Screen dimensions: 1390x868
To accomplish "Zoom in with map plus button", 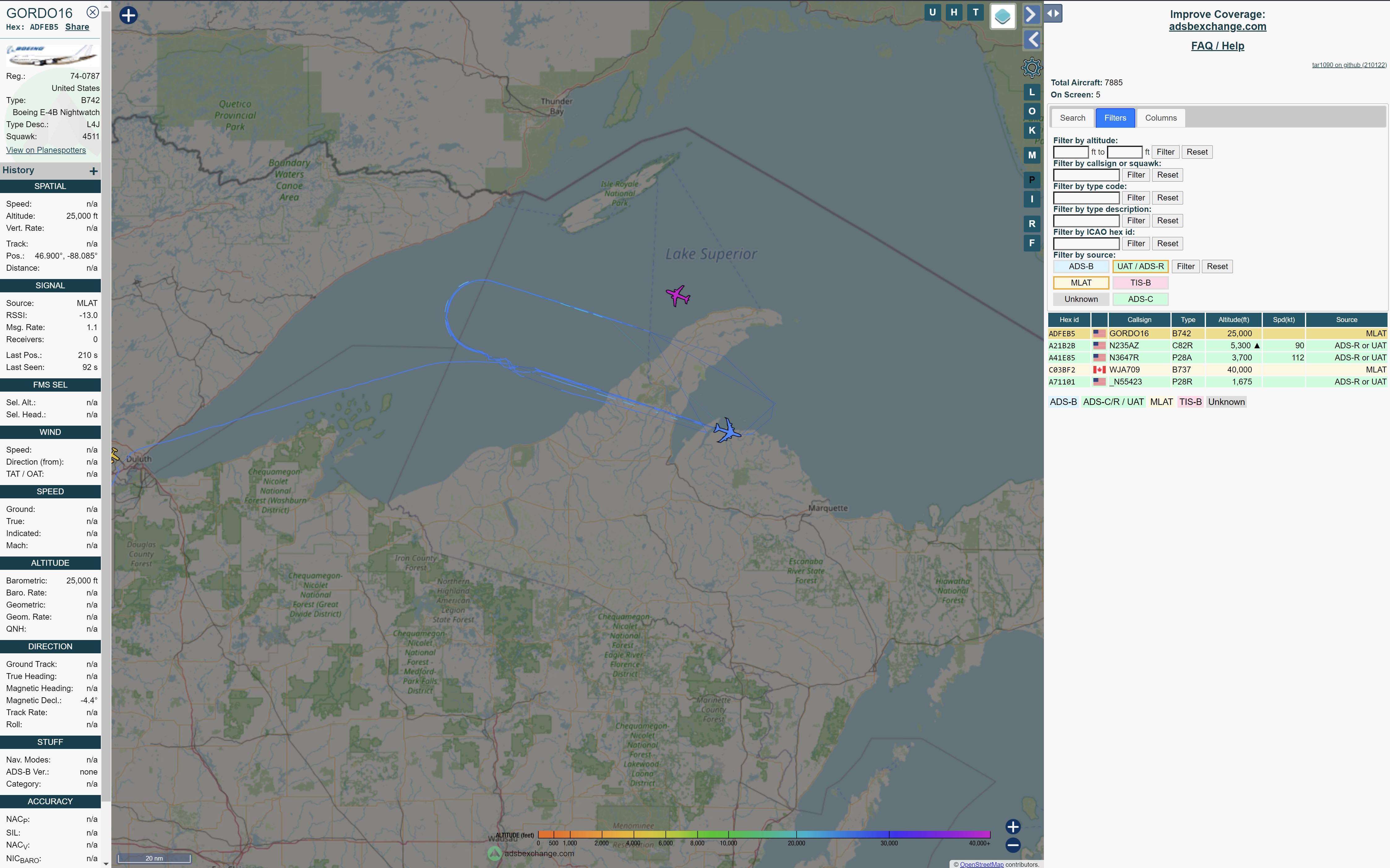I will click(x=1013, y=827).
